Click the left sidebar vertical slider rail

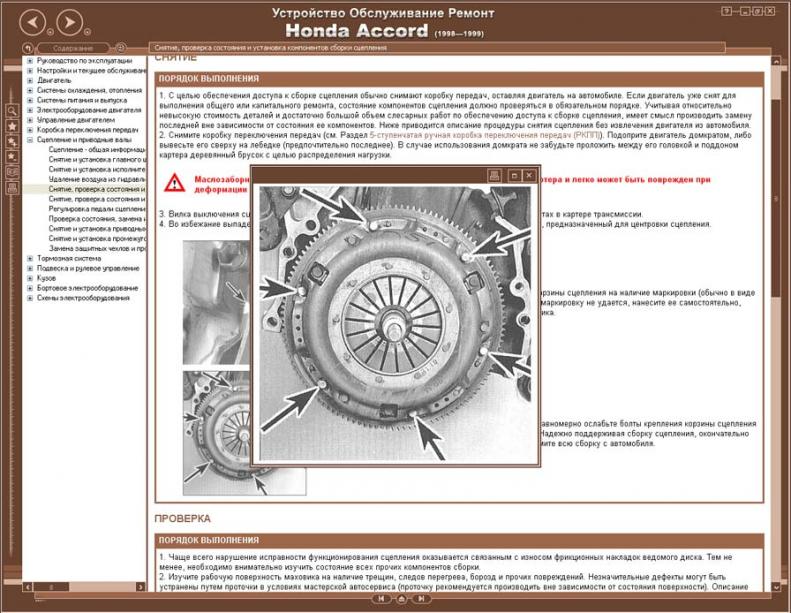(11, 323)
